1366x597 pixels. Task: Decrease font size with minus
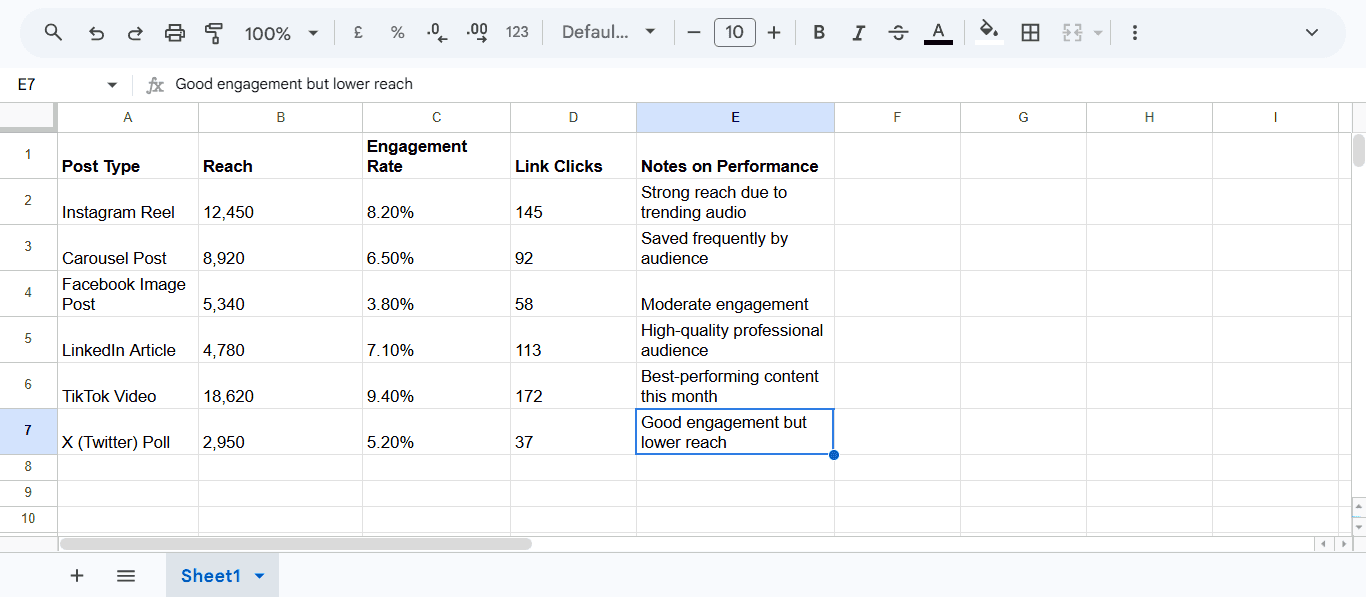point(694,33)
